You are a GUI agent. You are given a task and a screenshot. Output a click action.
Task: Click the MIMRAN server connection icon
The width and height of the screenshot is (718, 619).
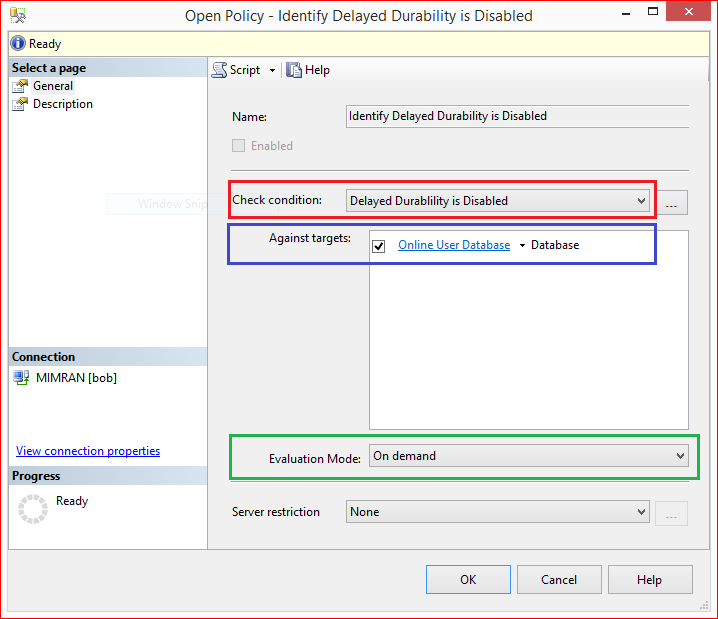[20, 378]
